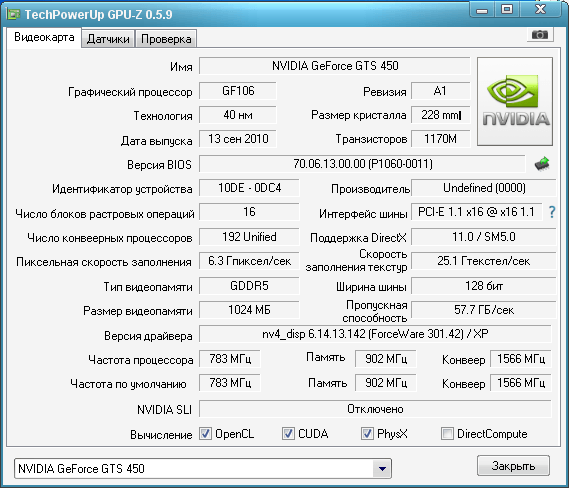The height and width of the screenshot is (488, 569).
Task: Click the NVIDIA logo image
Action: [x=515, y=102]
